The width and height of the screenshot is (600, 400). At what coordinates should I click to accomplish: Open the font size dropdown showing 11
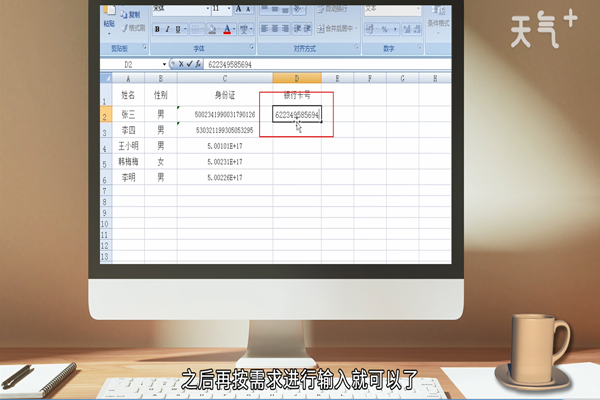click(229, 9)
